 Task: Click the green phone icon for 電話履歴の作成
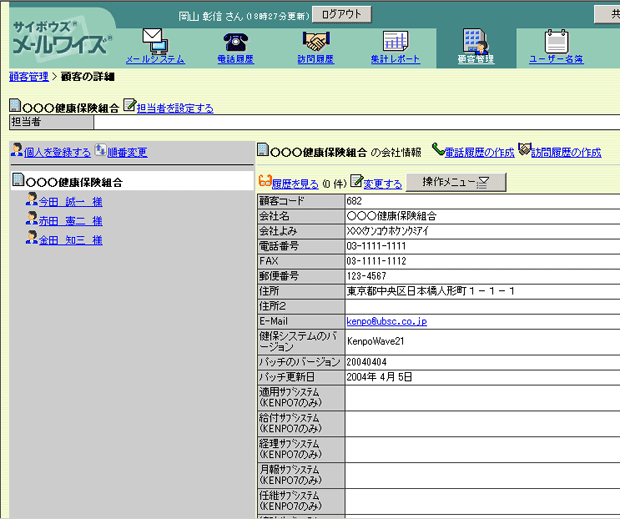pyautogui.click(x=438, y=149)
